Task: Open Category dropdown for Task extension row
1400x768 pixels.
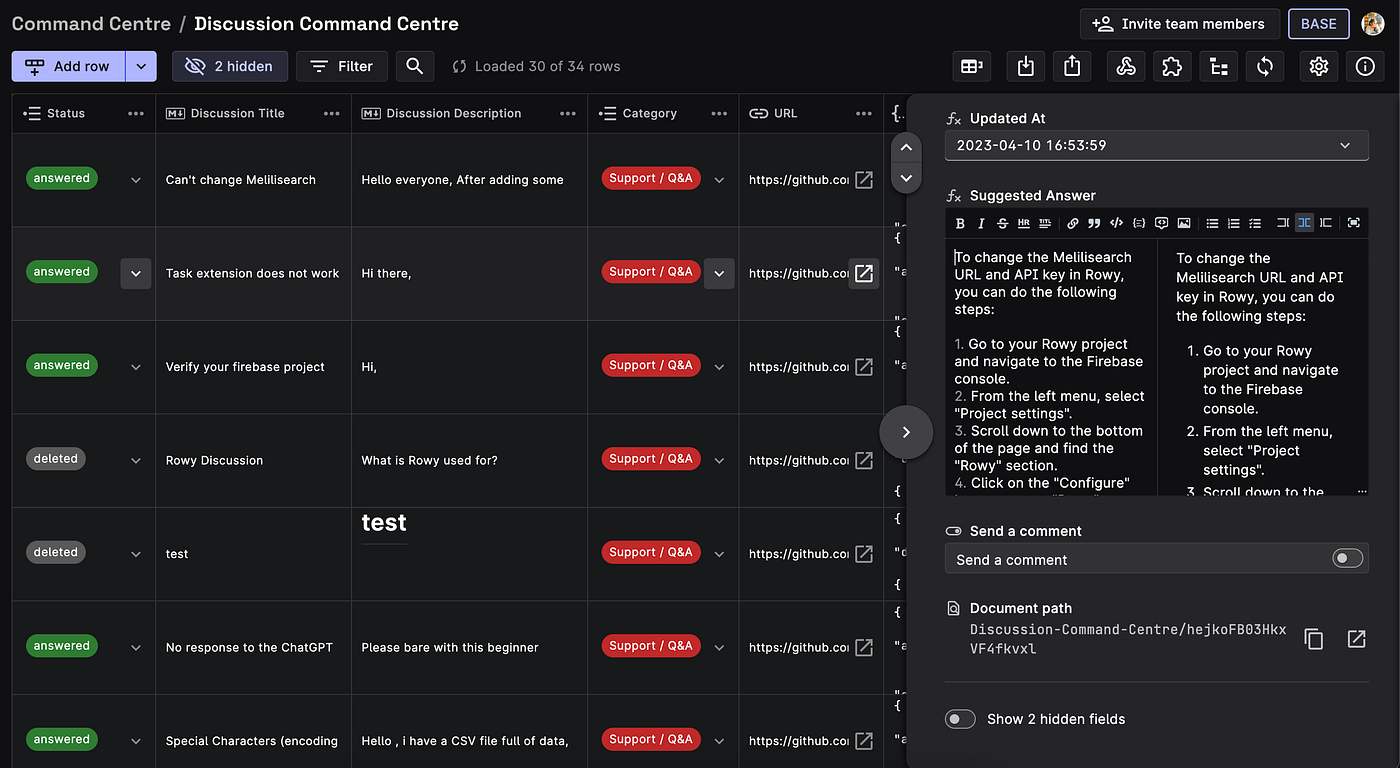Action: point(719,273)
